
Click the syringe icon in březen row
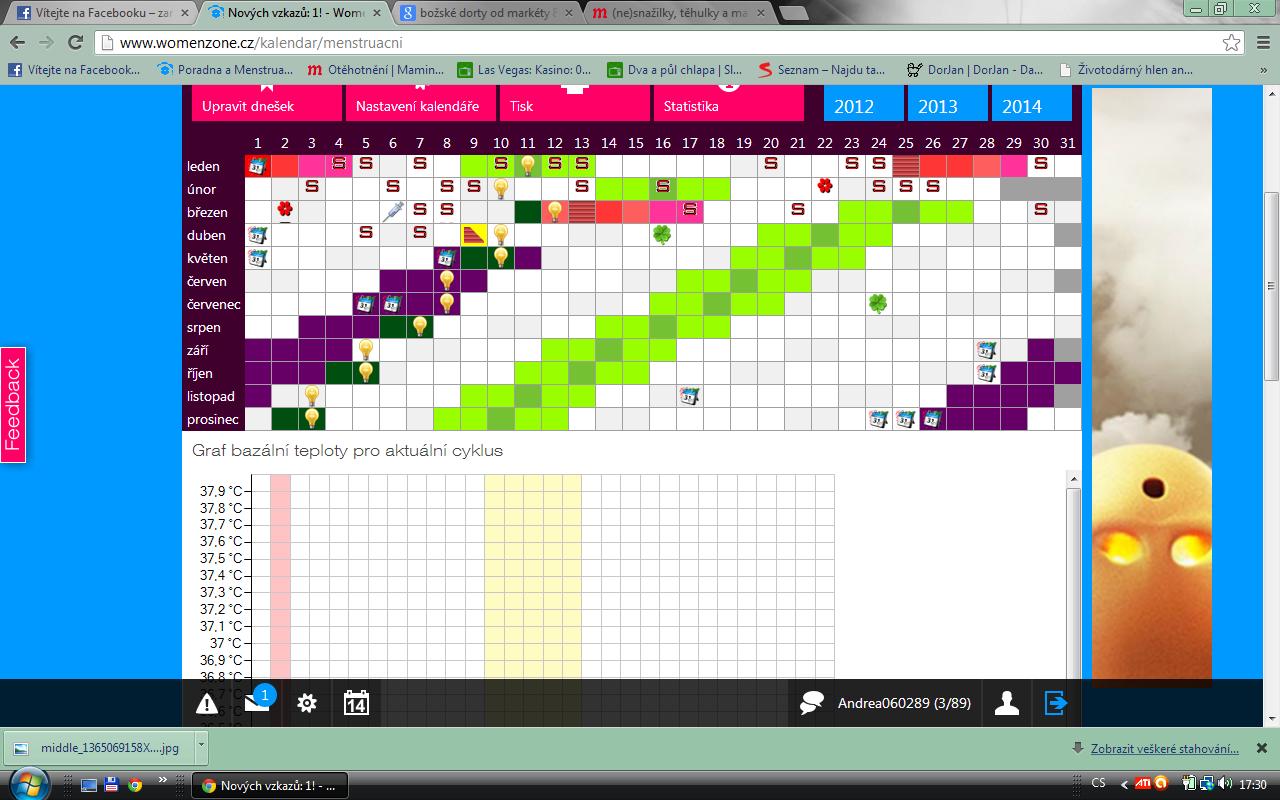click(x=393, y=212)
